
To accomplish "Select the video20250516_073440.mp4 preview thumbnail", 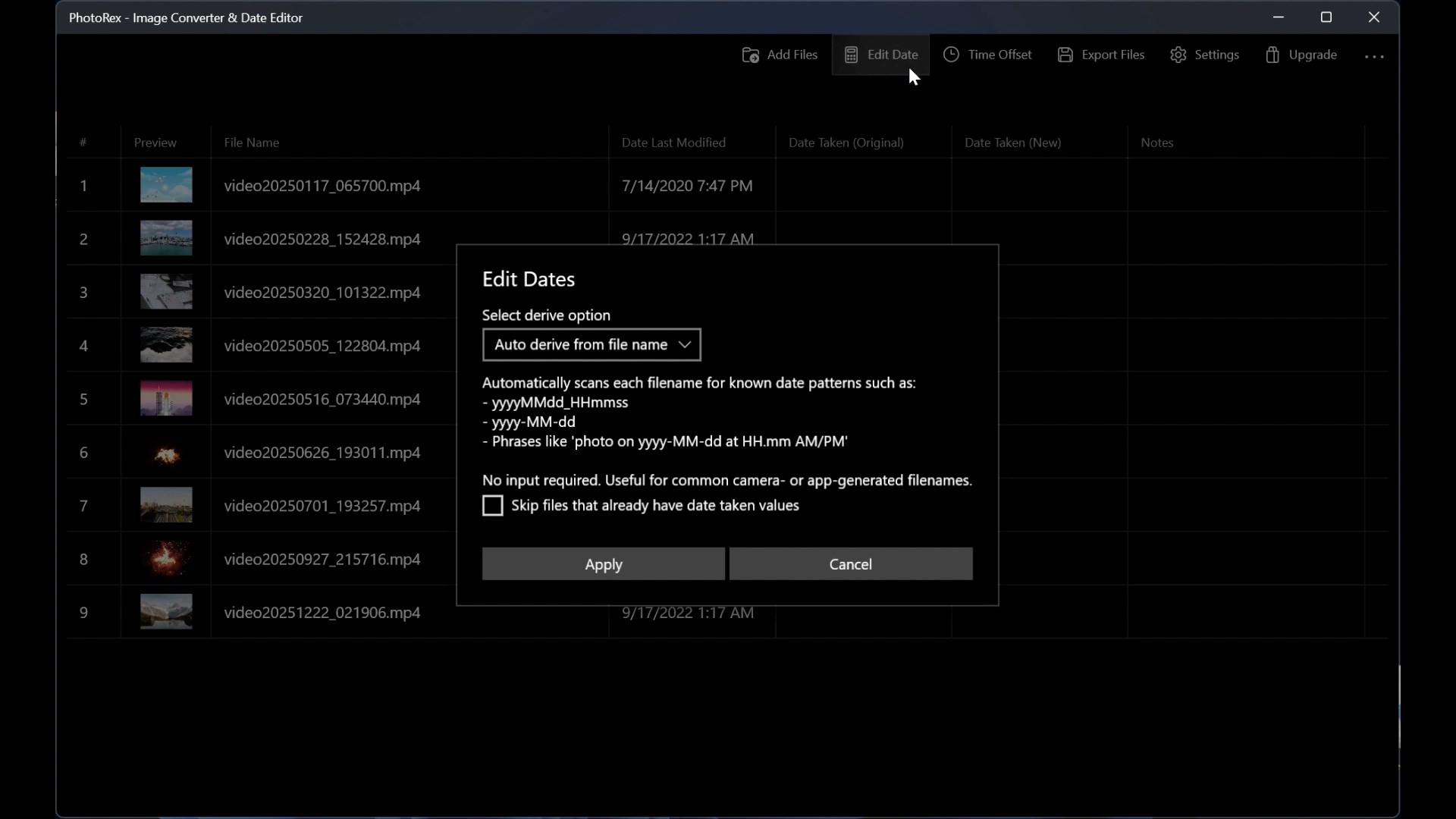I will coord(166,399).
